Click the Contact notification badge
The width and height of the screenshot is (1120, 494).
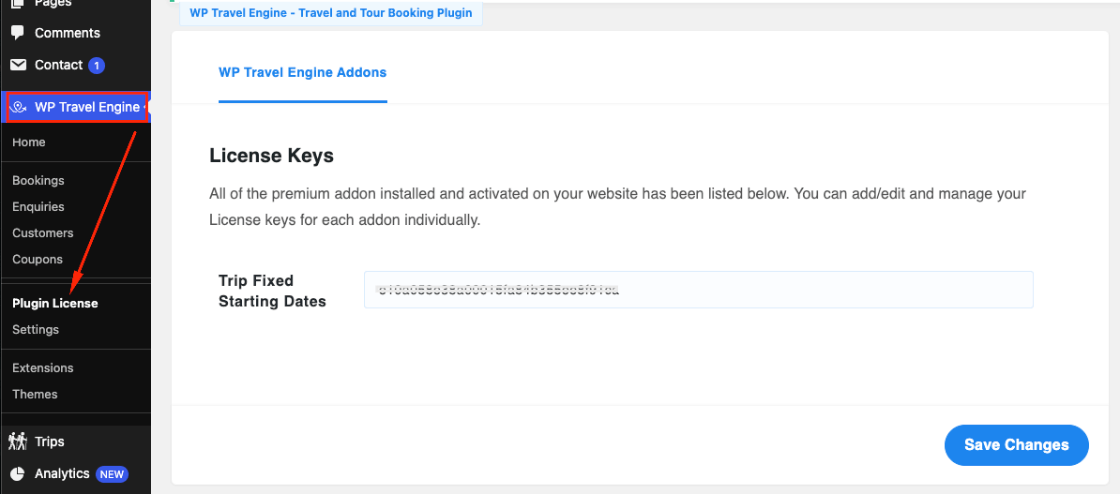pos(96,66)
